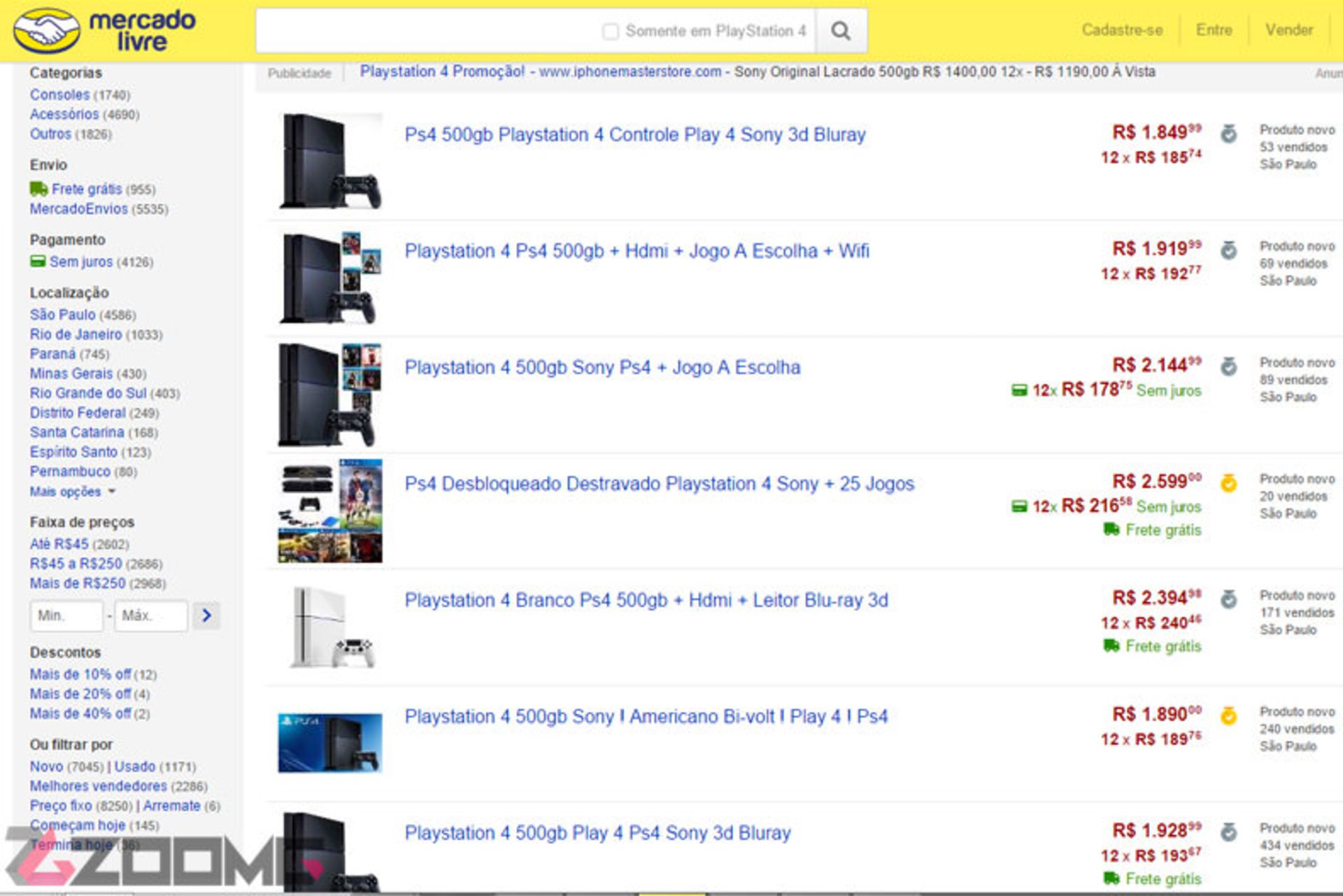Image resolution: width=1343 pixels, height=896 pixels.
Task: Filter by Melhores vendedores
Action: [x=98, y=786]
